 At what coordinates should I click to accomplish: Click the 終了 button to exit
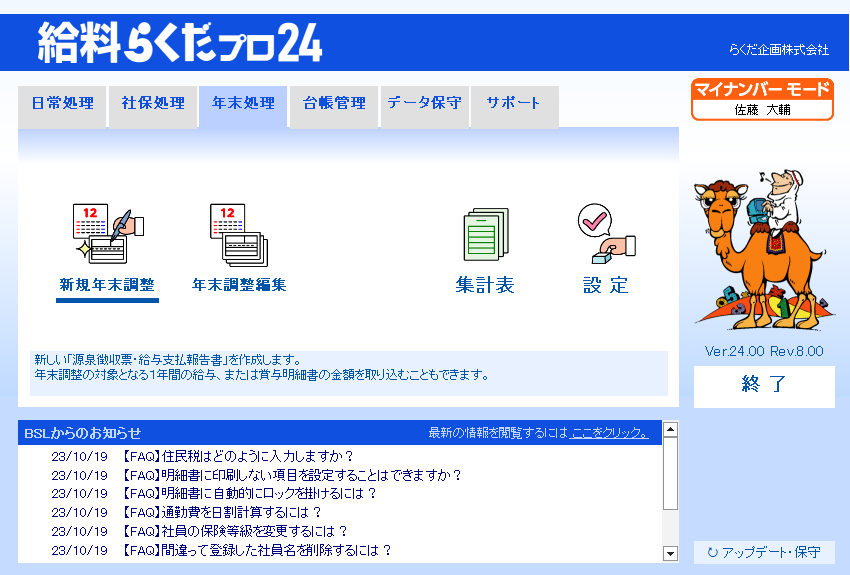point(764,386)
